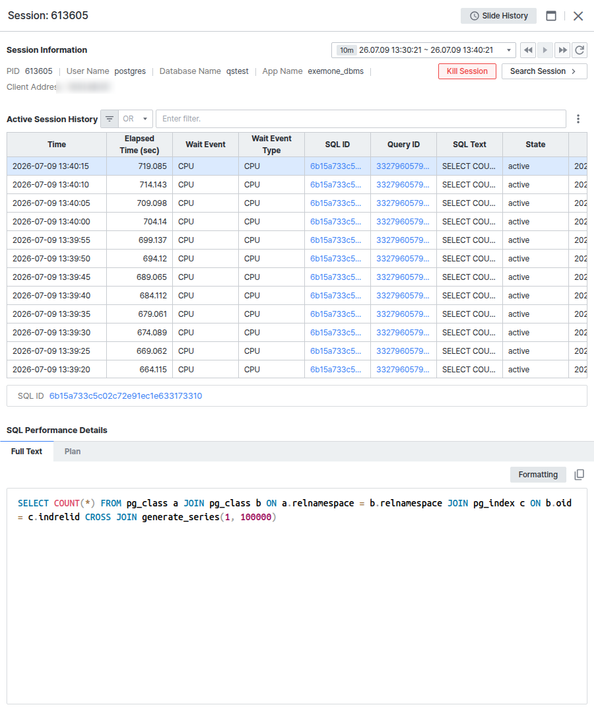Kill Session button
The image size is (594, 713).
pyautogui.click(x=467, y=71)
